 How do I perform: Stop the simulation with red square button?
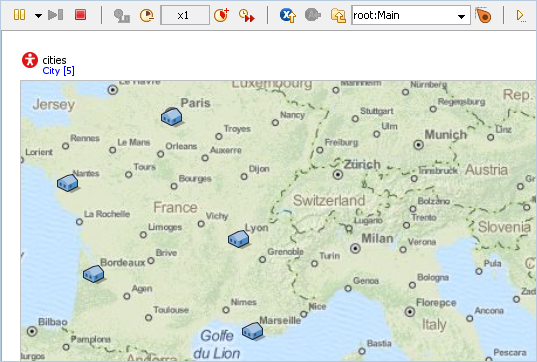[x=80, y=15]
